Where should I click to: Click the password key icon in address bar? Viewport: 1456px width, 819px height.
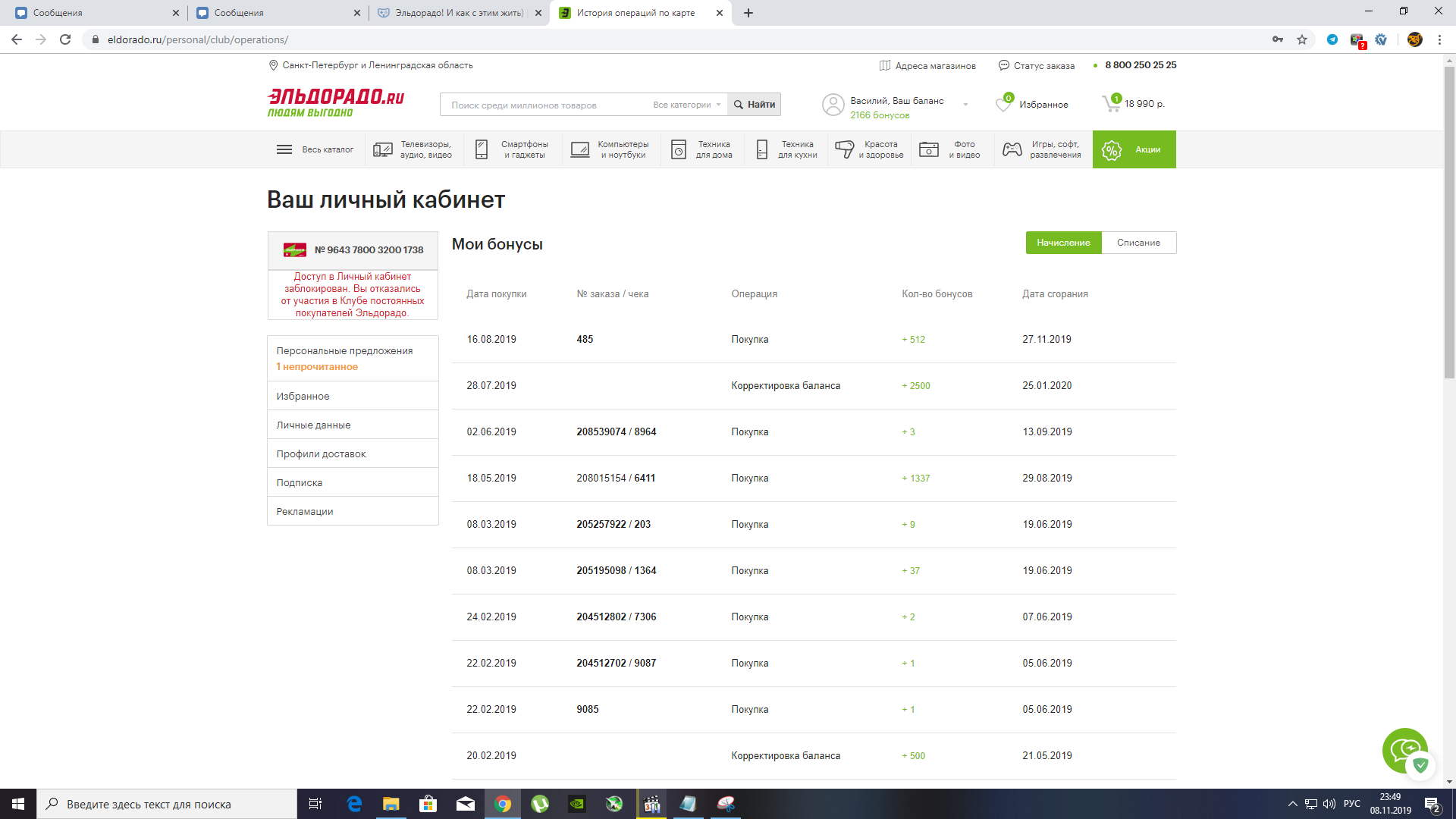[x=1278, y=39]
